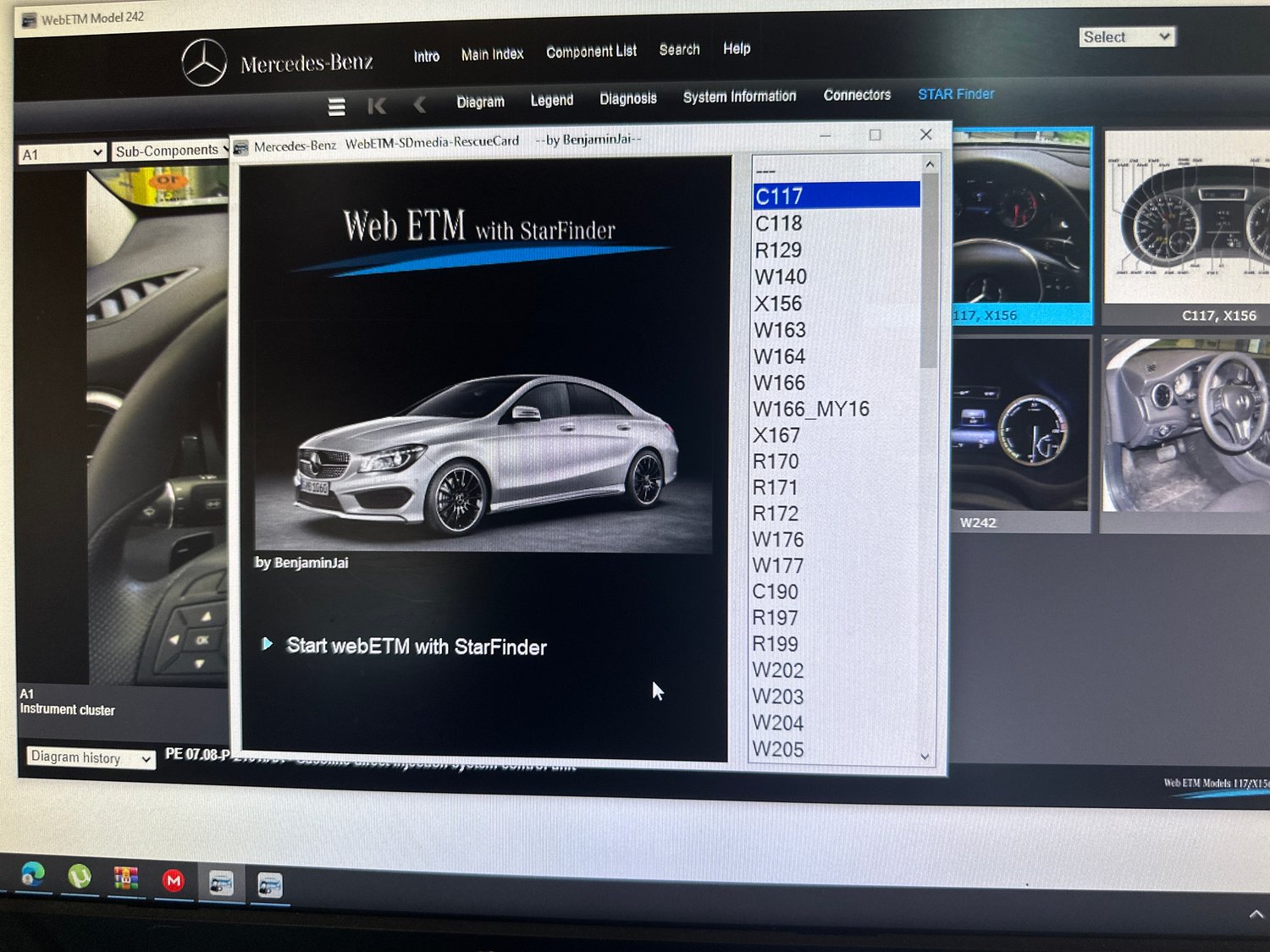Select R197 in the model list
This screenshot has width=1270, height=952.
[837, 618]
